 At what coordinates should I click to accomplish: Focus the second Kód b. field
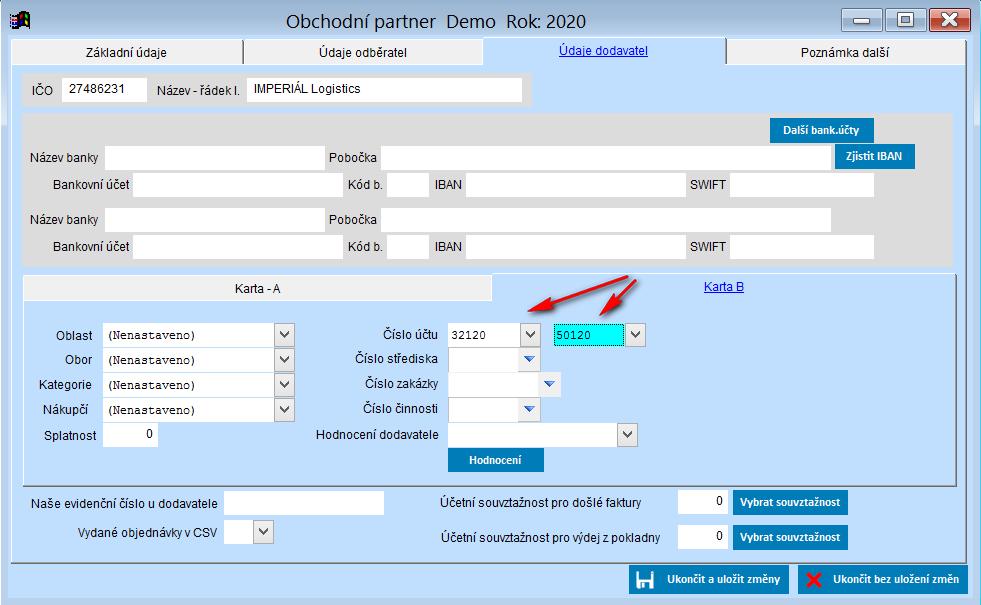[408, 247]
